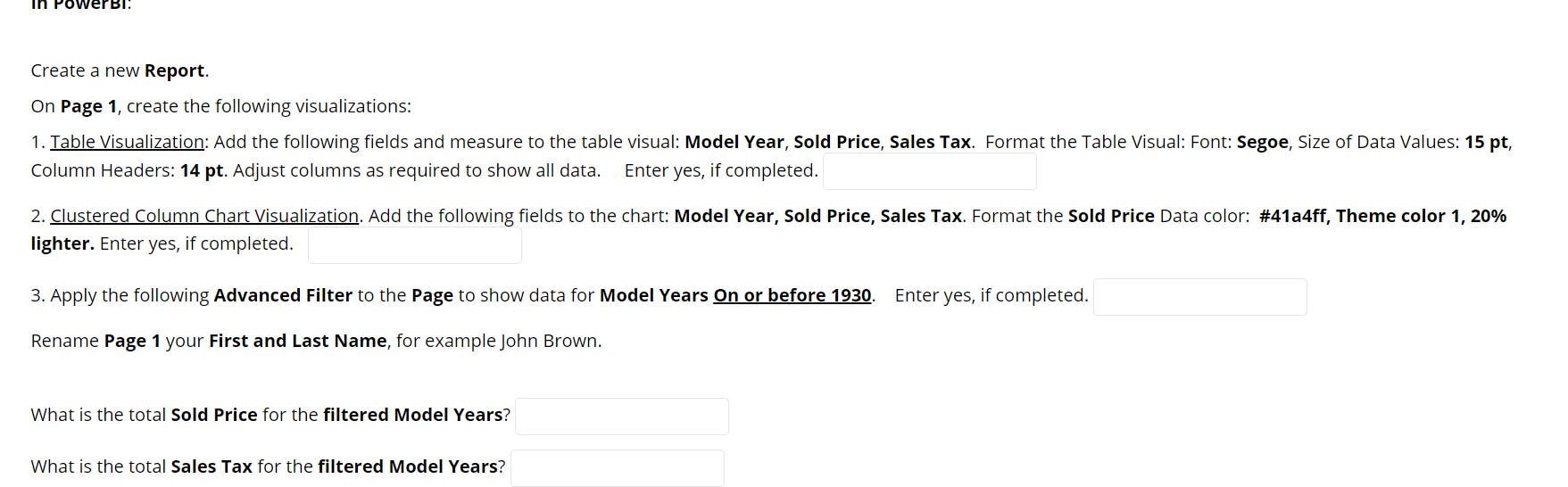Click the answer box for the Table Visualization step
Viewport: 1568px width, 487px height.
pyautogui.click(x=929, y=171)
